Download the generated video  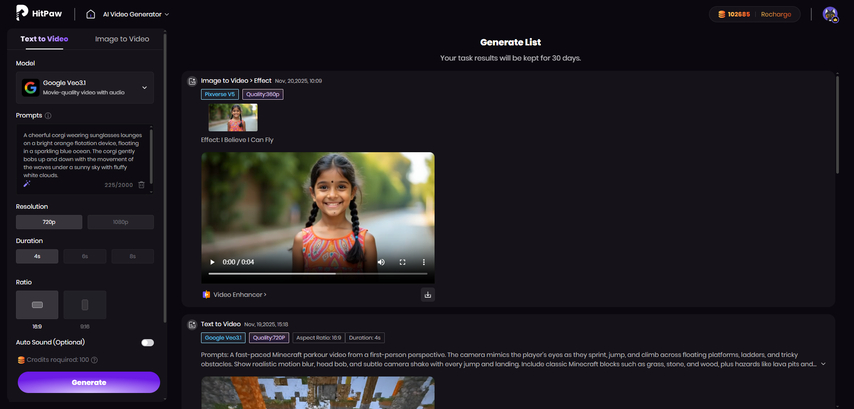427,294
